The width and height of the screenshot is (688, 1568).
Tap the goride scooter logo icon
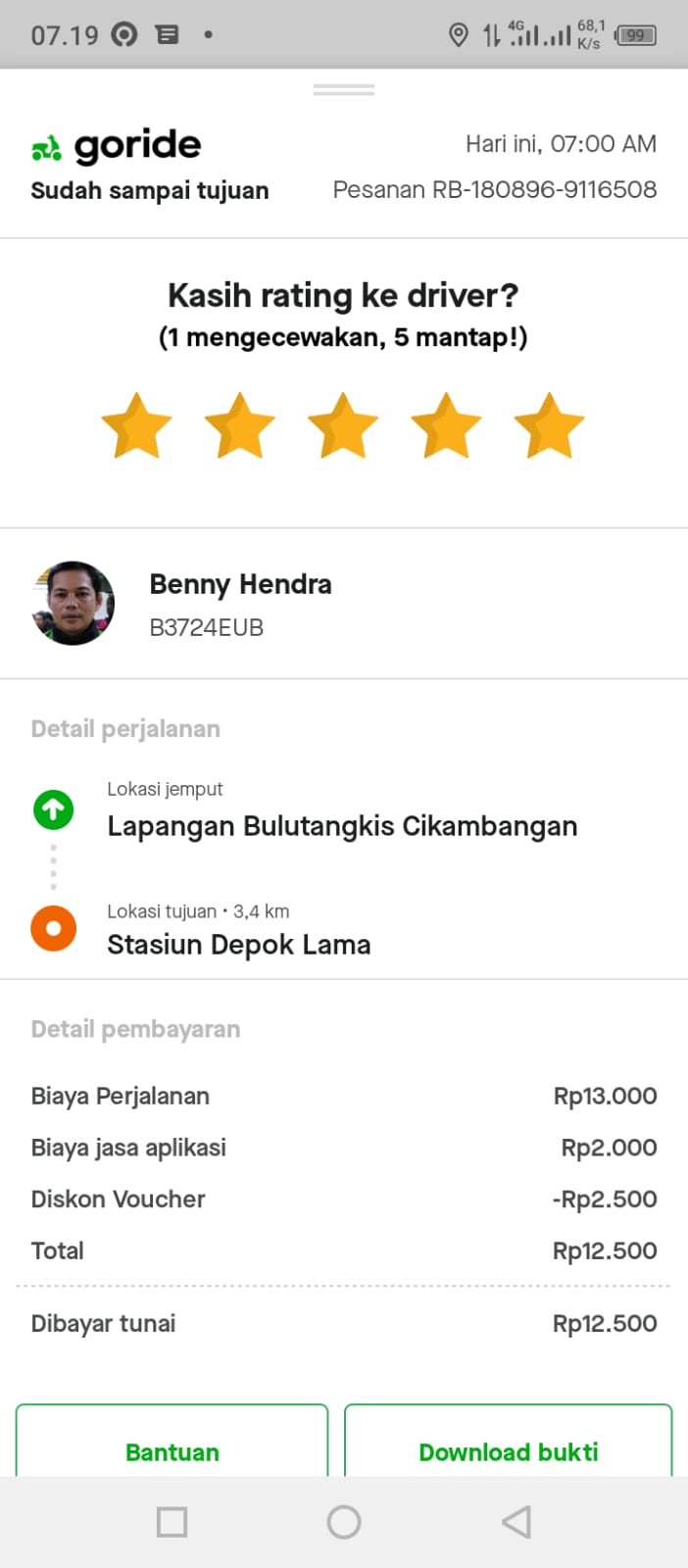click(x=46, y=148)
